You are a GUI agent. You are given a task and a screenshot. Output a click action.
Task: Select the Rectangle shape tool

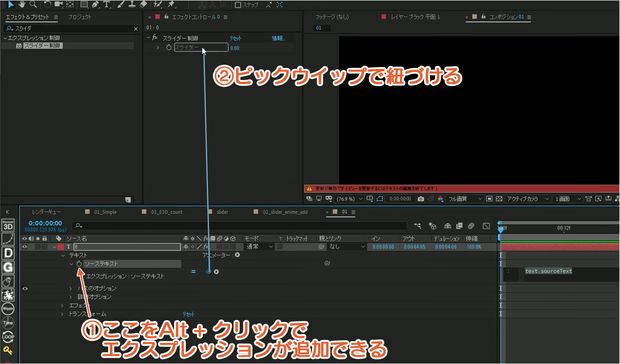(84, 4)
